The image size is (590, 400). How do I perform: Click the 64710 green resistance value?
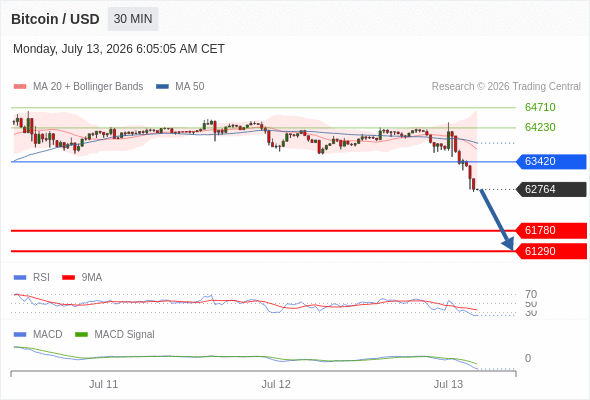click(x=540, y=107)
